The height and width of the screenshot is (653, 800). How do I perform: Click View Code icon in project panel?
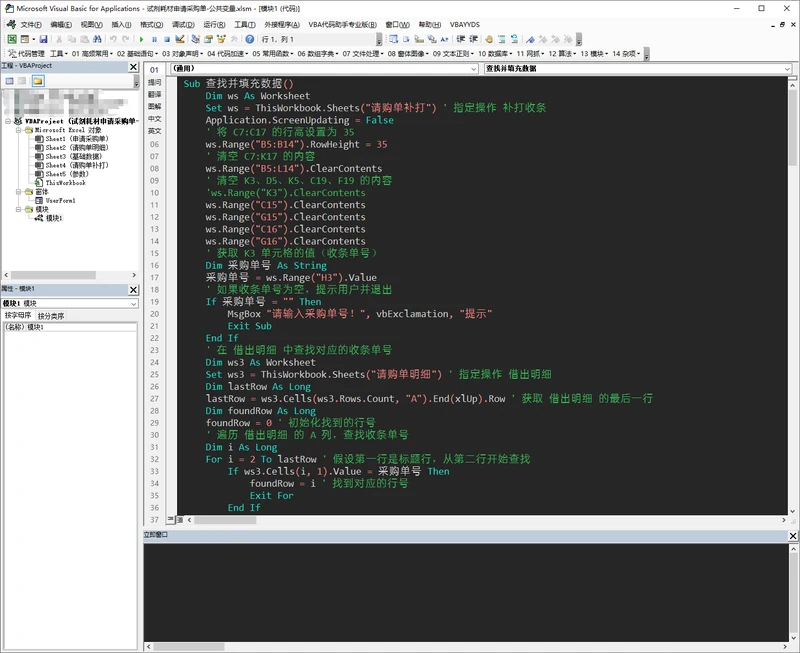click(9, 81)
